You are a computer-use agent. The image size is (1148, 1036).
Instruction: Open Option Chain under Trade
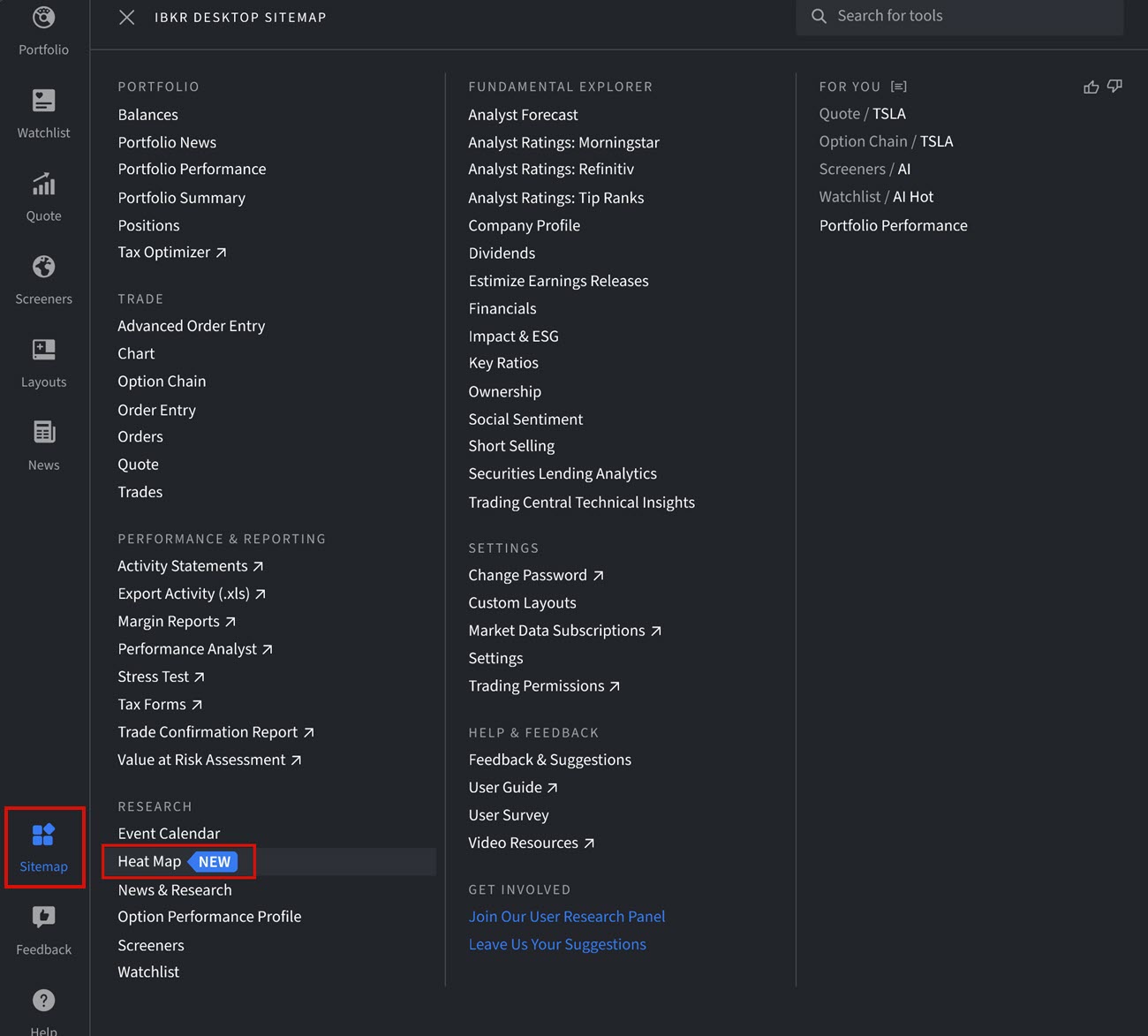pyautogui.click(x=162, y=381)
